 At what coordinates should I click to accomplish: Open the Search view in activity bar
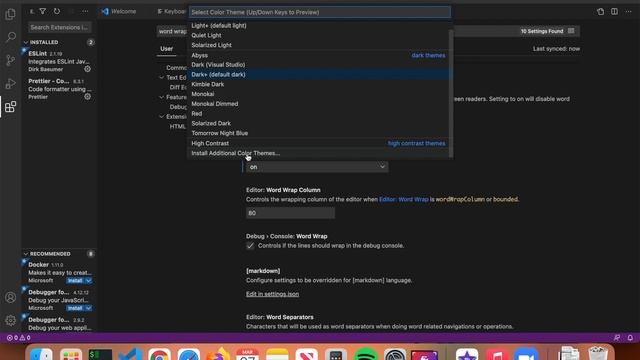coord(11,37)
